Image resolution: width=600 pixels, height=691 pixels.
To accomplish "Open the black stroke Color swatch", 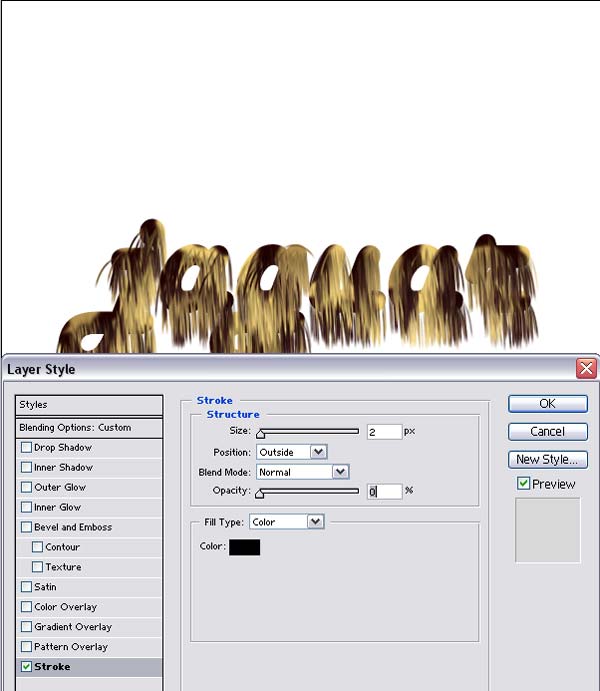I will pyautogui.click(x=244, y=547).
